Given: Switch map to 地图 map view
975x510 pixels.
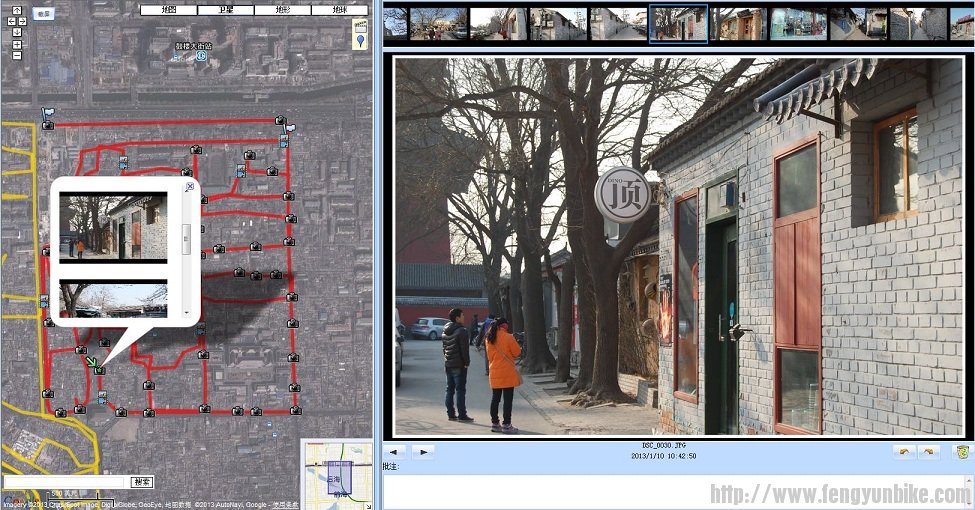Looking at the screenshot, I should click(167, 10).
